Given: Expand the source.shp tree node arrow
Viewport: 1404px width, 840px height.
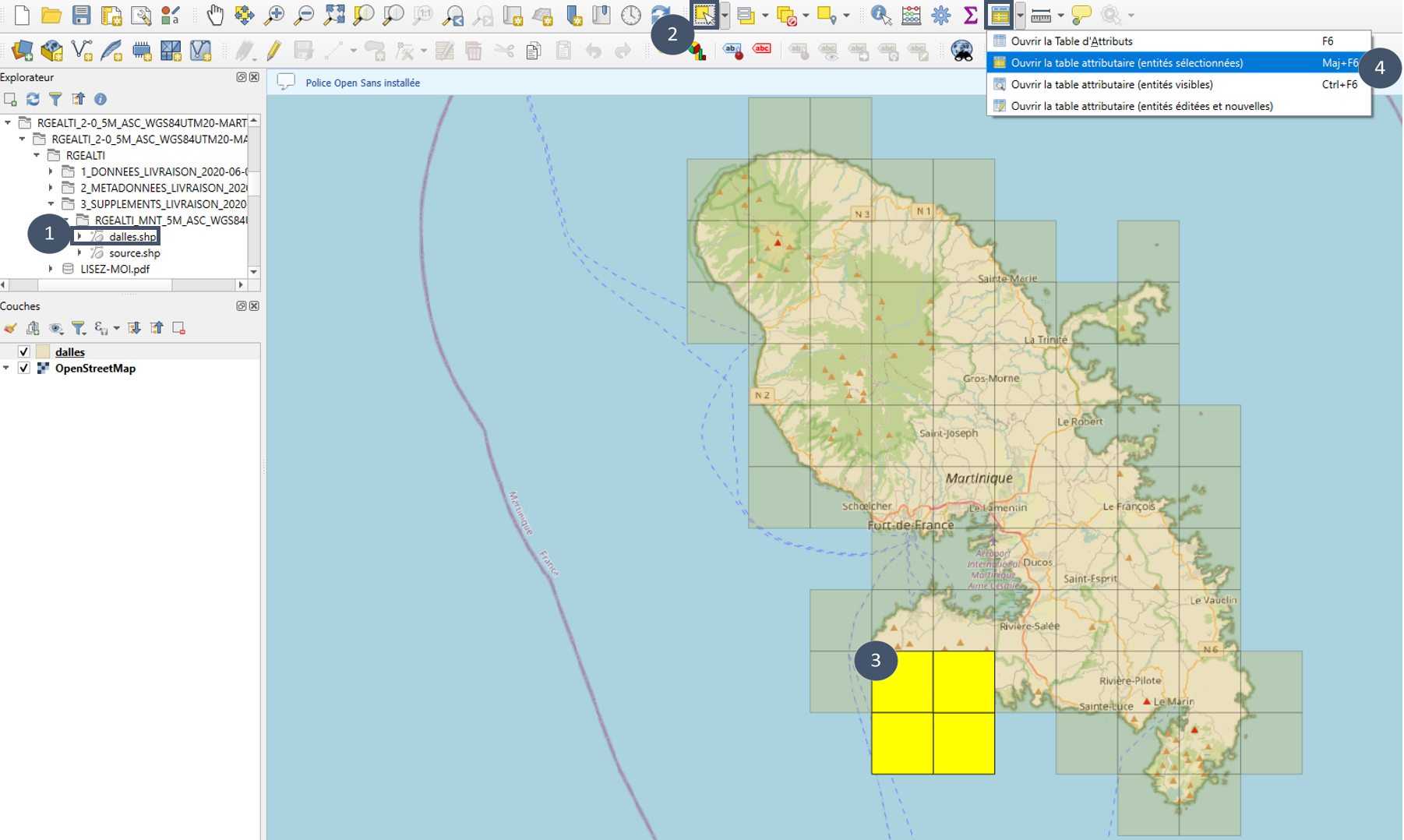Looking at the screenshot, I should (x=79, y=252).
